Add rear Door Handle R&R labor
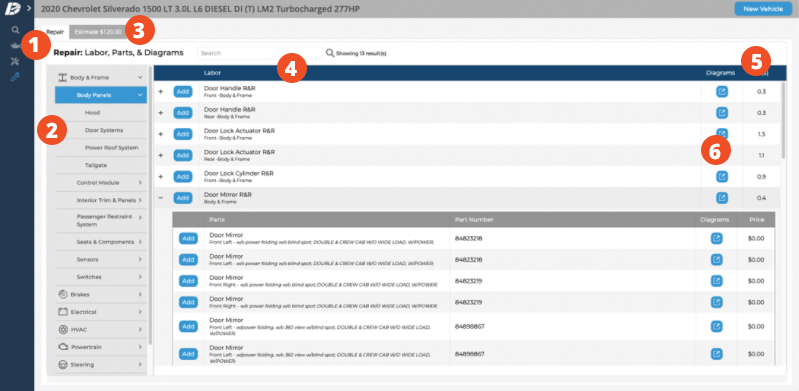The image size is (799, 391). pyautogui.click(x=183, y=113)
